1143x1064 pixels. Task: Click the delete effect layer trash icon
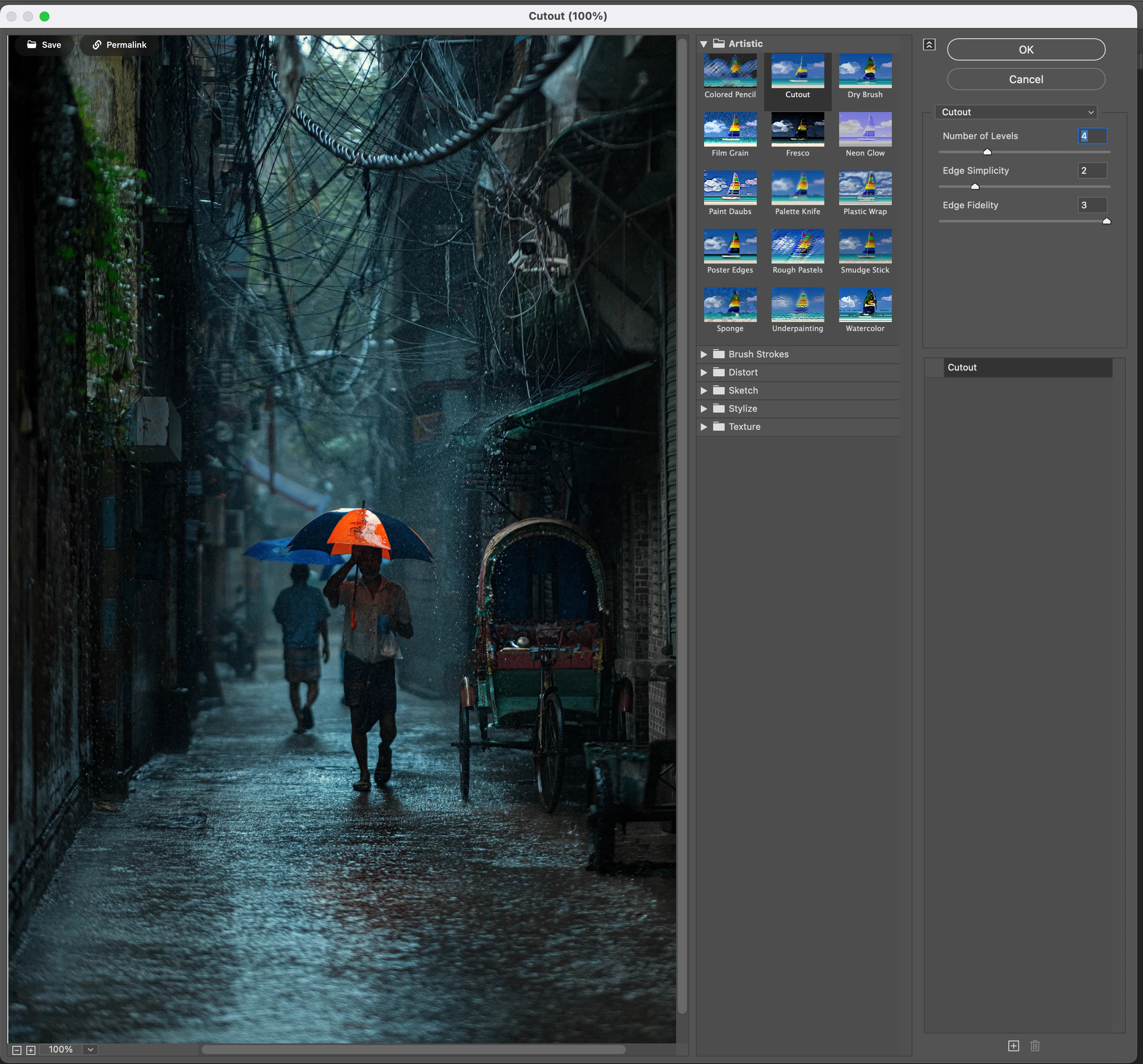tap(1035, 1045)
